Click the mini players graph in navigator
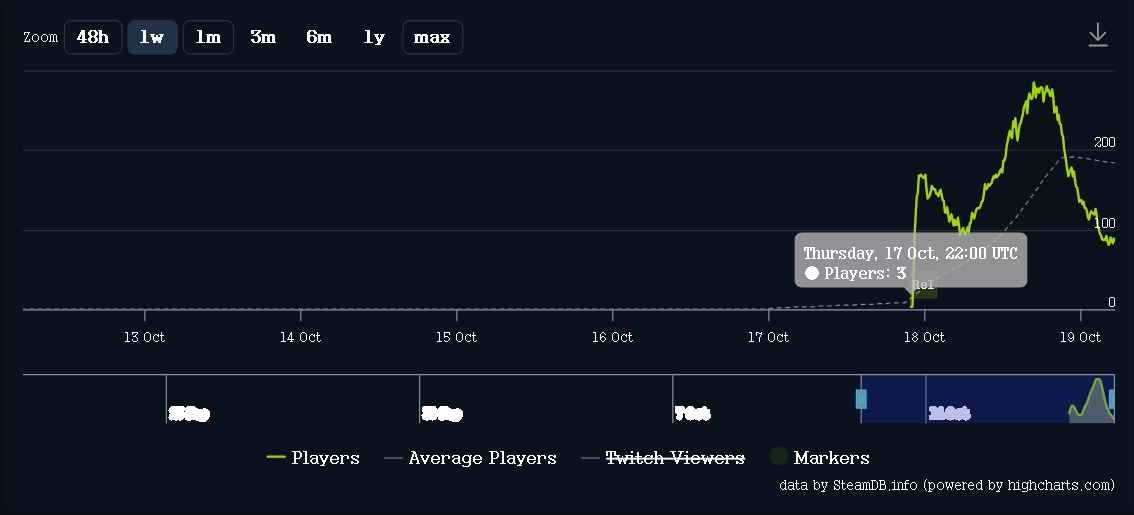This screenshot has width=1134, height=515. click(1092, 400)
